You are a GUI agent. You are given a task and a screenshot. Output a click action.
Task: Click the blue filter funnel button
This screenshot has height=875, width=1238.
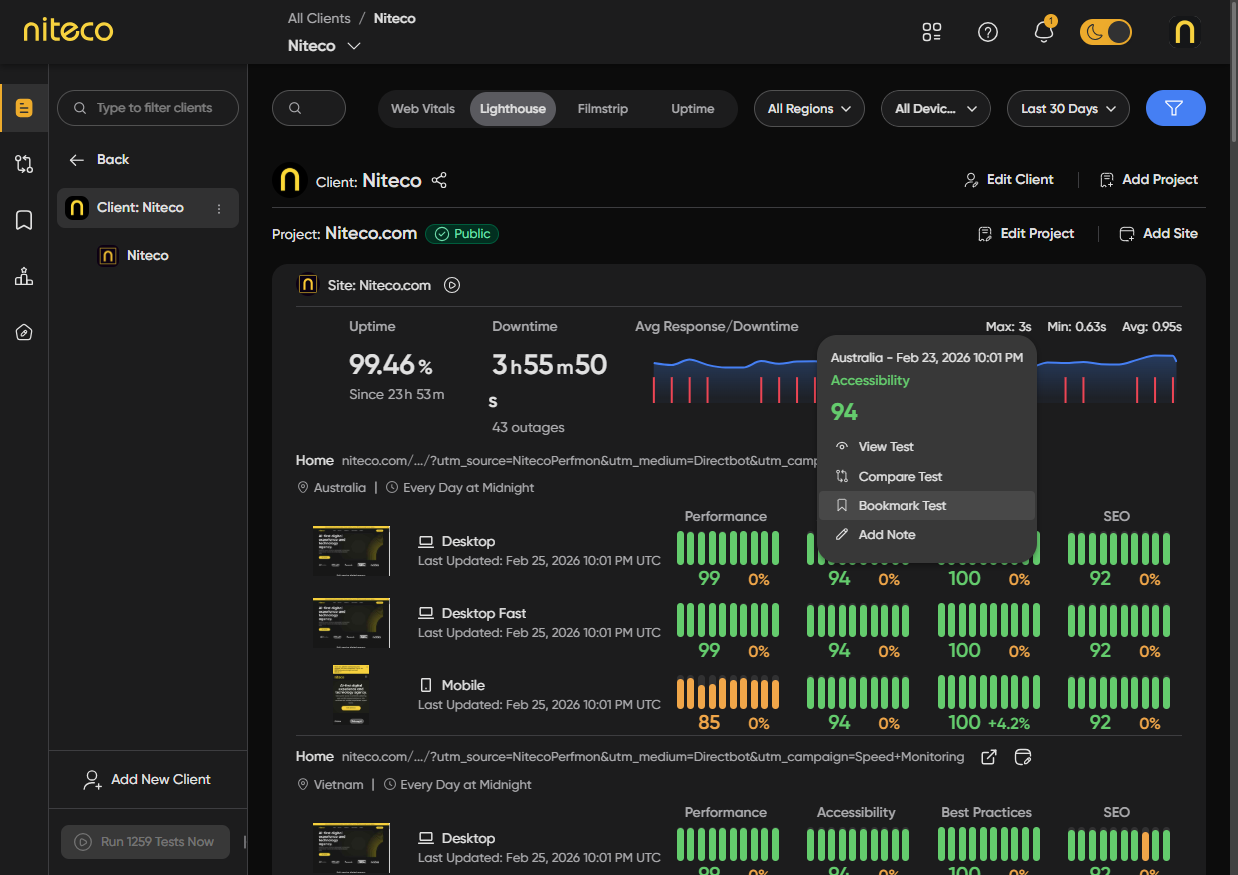pyautogui.click(x=1175, y=108)
